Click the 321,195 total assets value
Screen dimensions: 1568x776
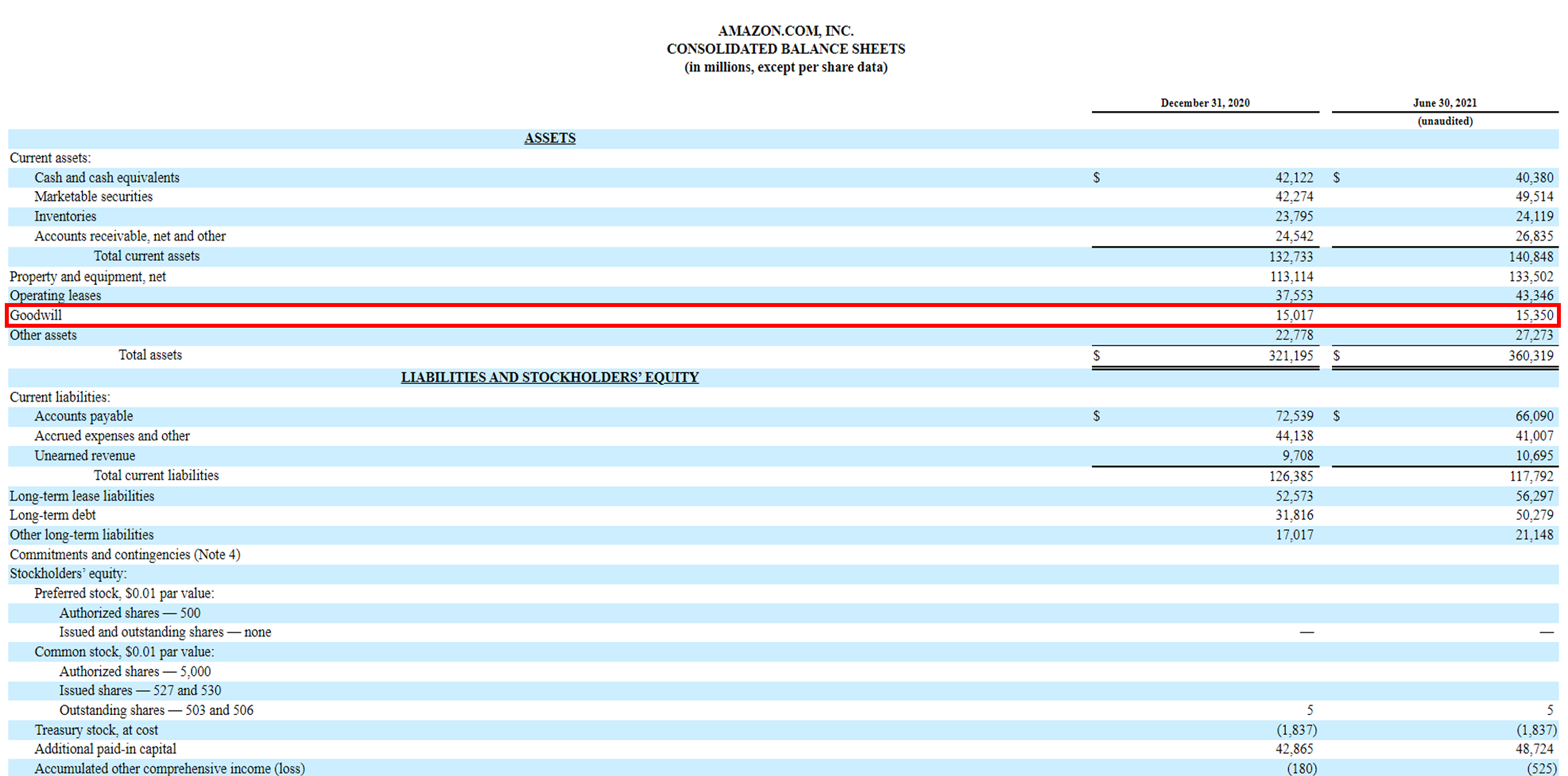pos(1291,356)
